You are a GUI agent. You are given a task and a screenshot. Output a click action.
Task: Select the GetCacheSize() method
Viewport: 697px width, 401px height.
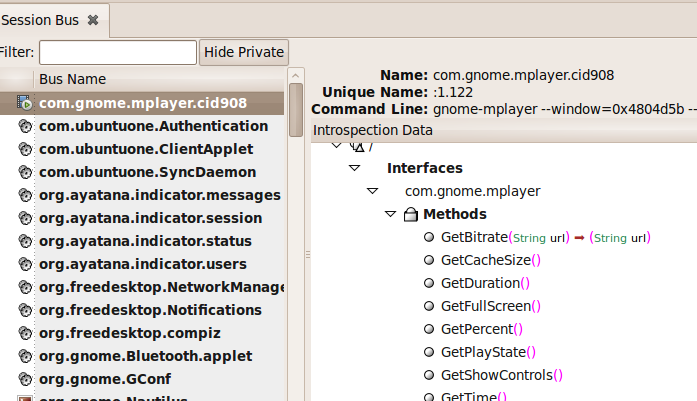tap(491, 260)
